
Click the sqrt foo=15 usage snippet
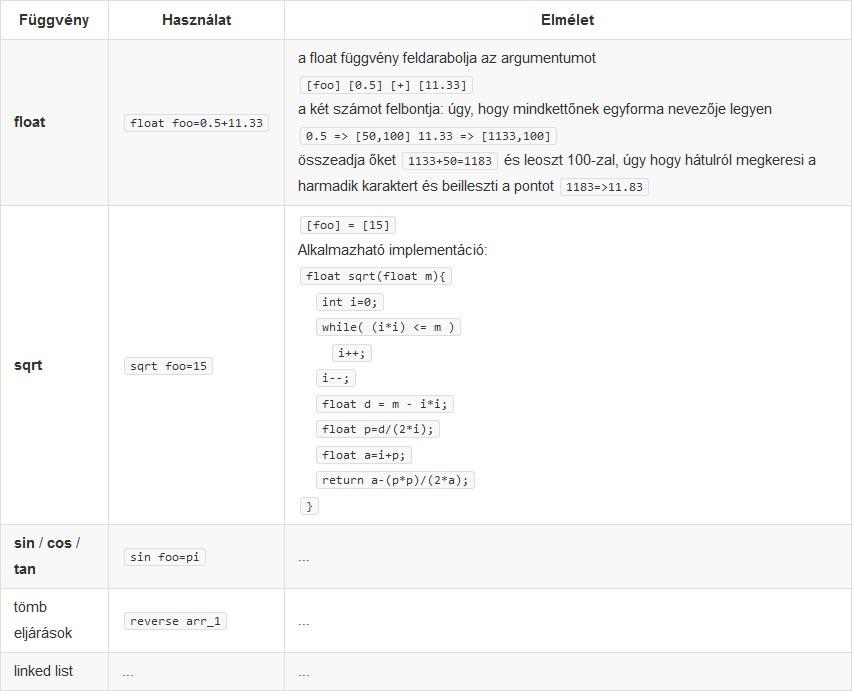click(168, 366)
